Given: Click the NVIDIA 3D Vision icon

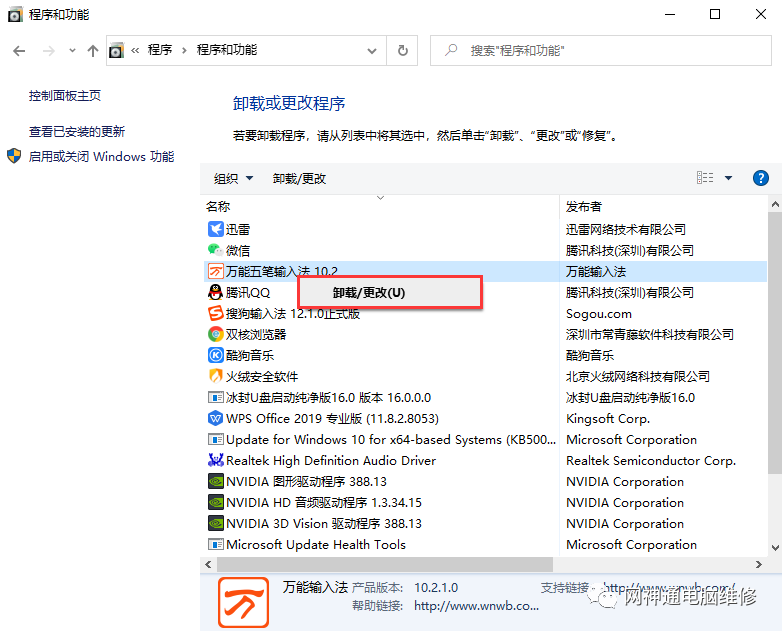Looking at the screenshot, I should click(215, 523).
